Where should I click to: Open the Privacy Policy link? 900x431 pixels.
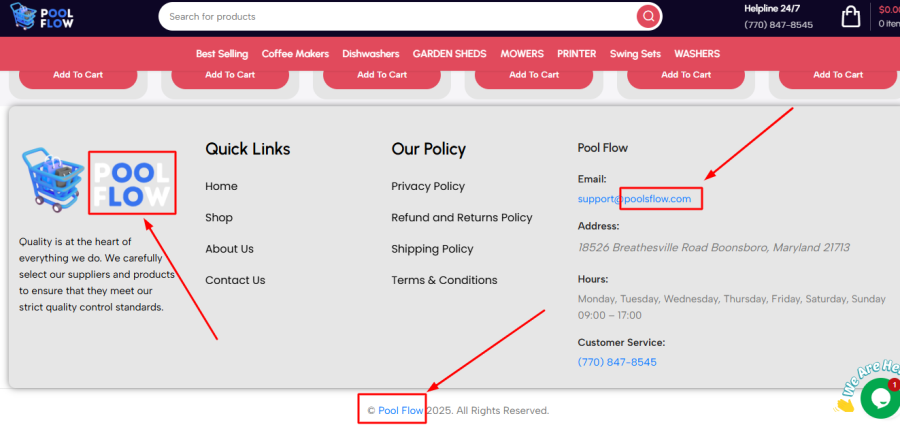point(428,186)
